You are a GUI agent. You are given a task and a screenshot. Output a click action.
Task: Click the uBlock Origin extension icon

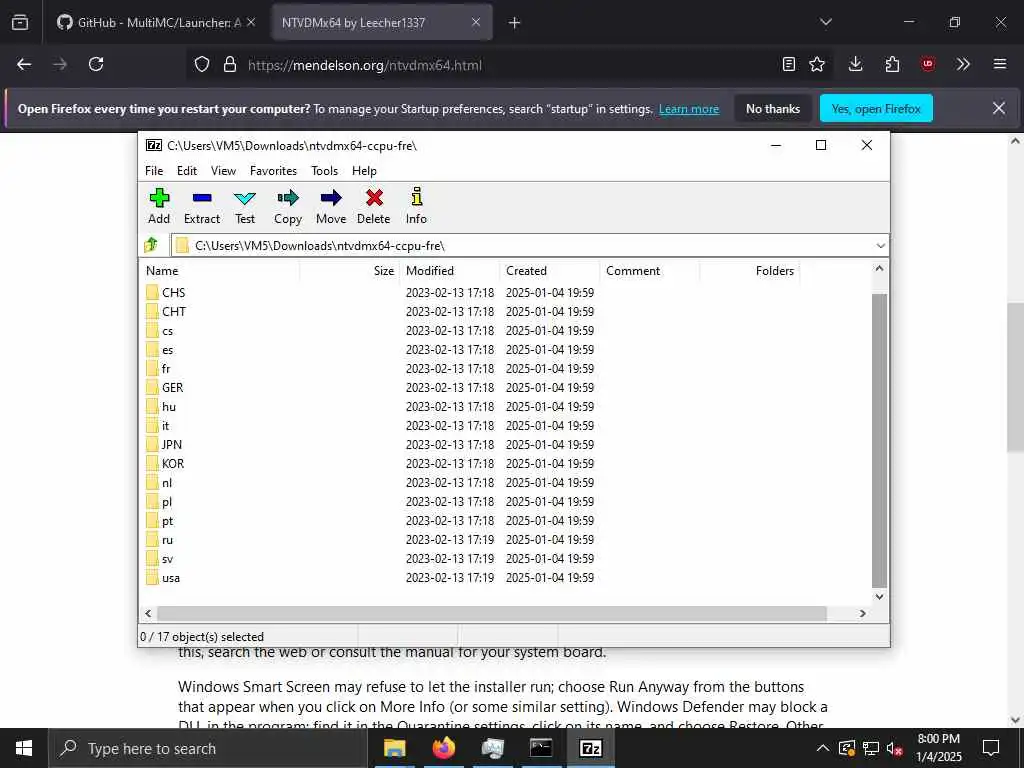[928, 64]
